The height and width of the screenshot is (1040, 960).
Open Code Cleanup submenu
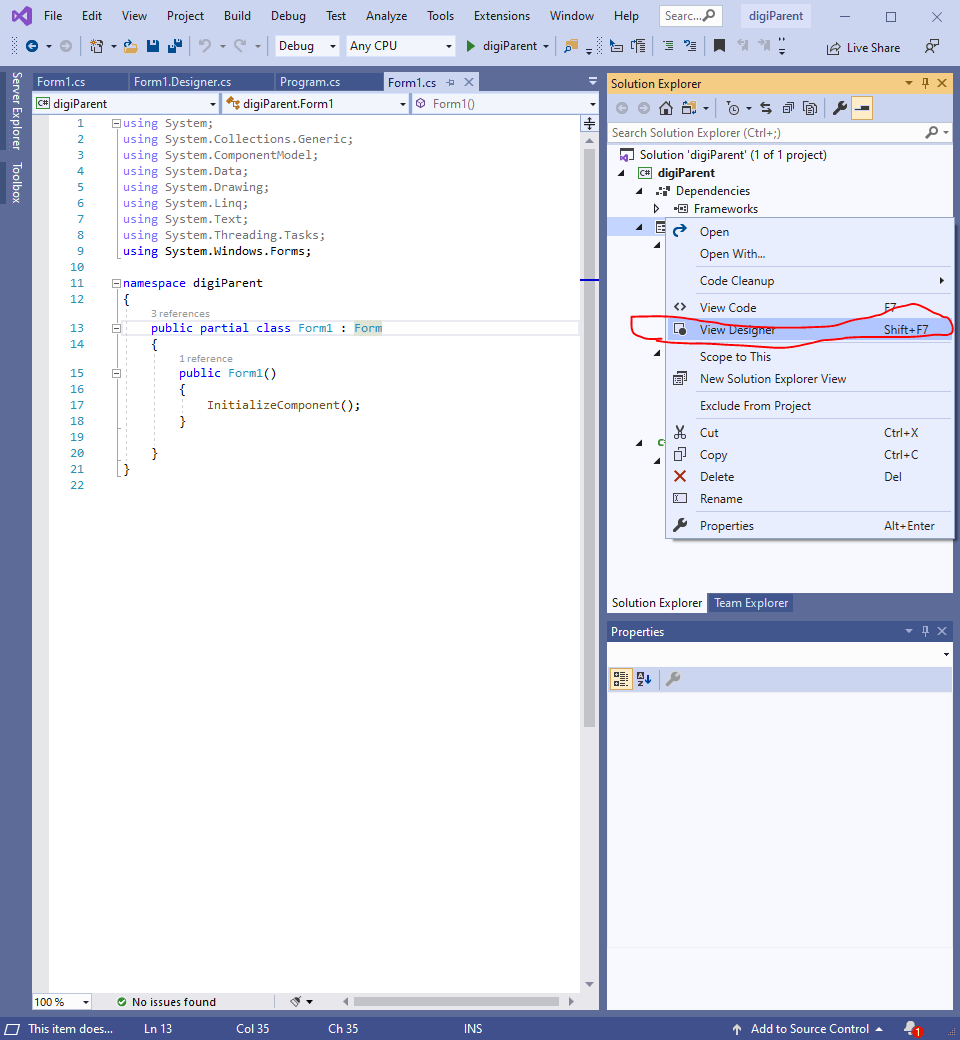coord(809,281)
